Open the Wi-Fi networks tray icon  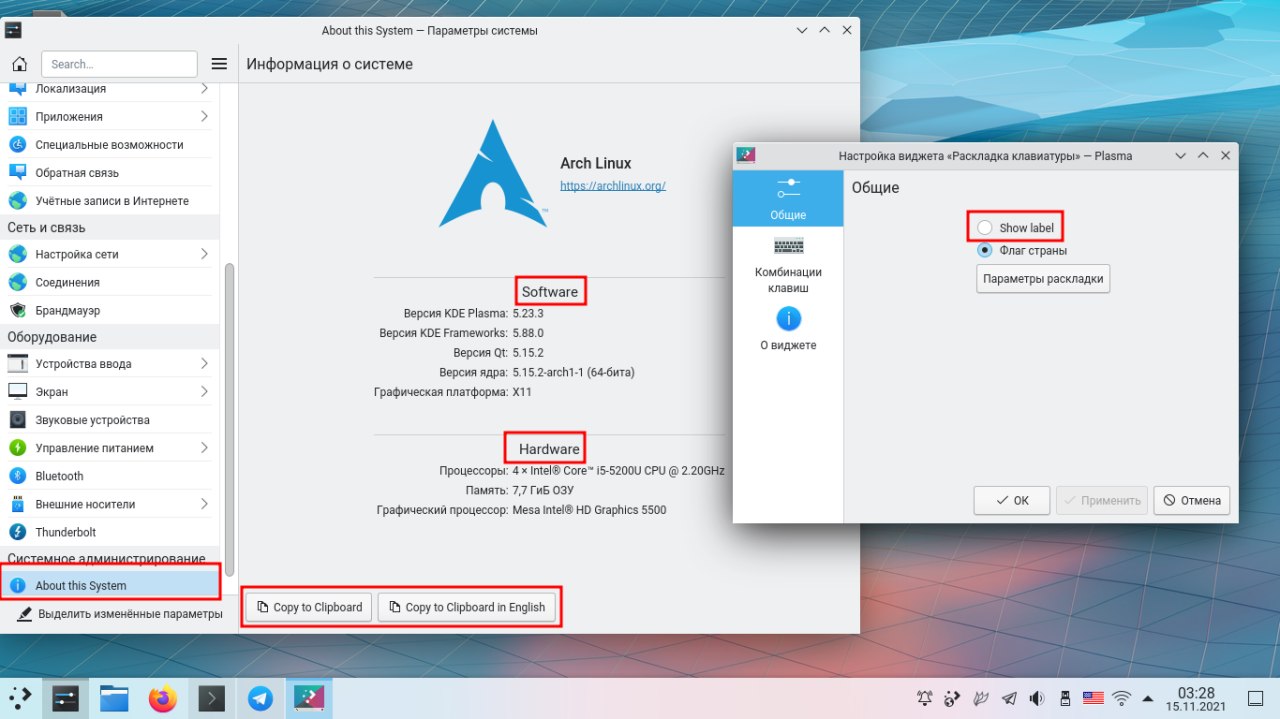click(x=1121, y=698)
